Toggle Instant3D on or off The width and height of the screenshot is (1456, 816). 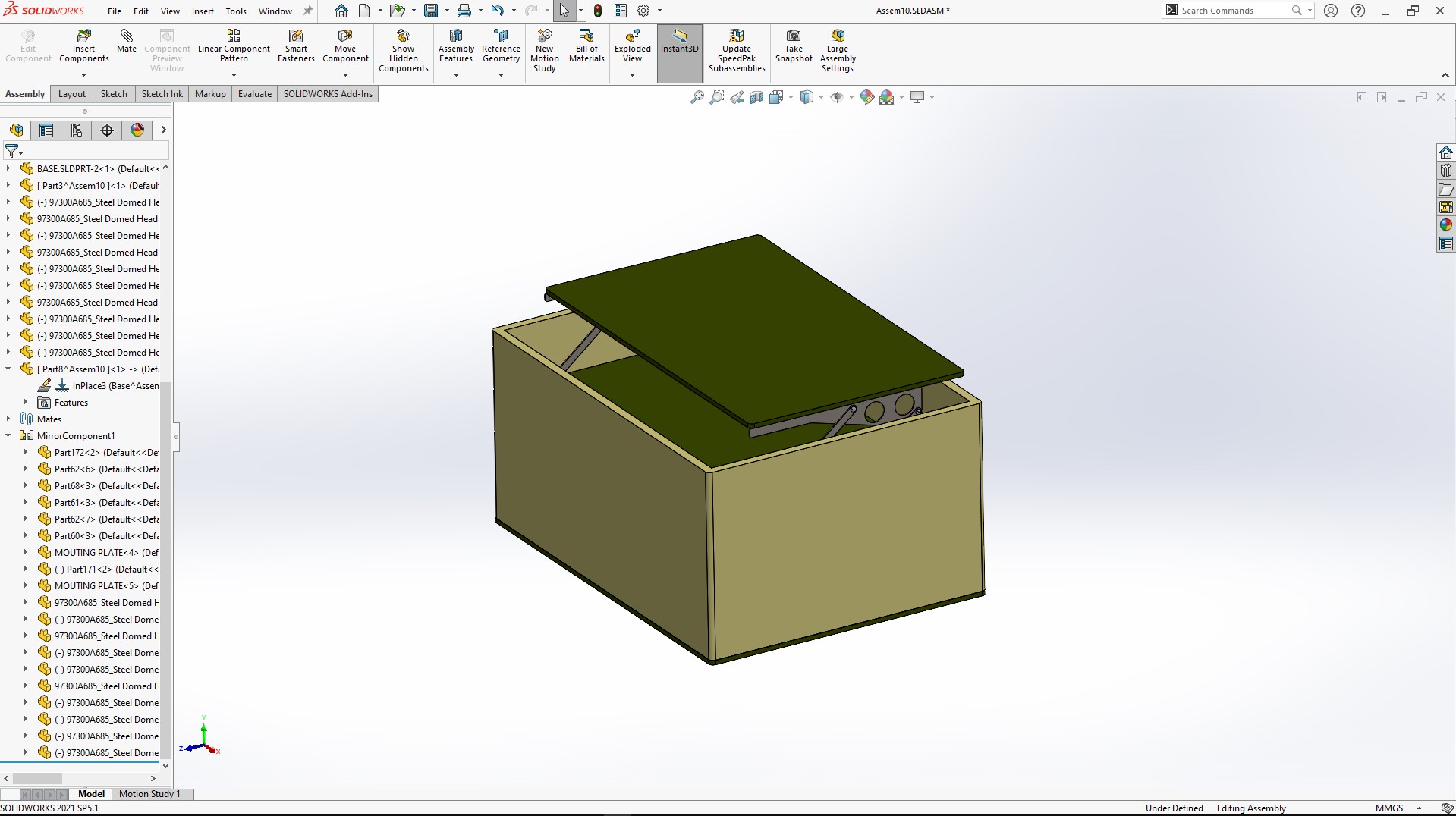click(x=678, y=46)
